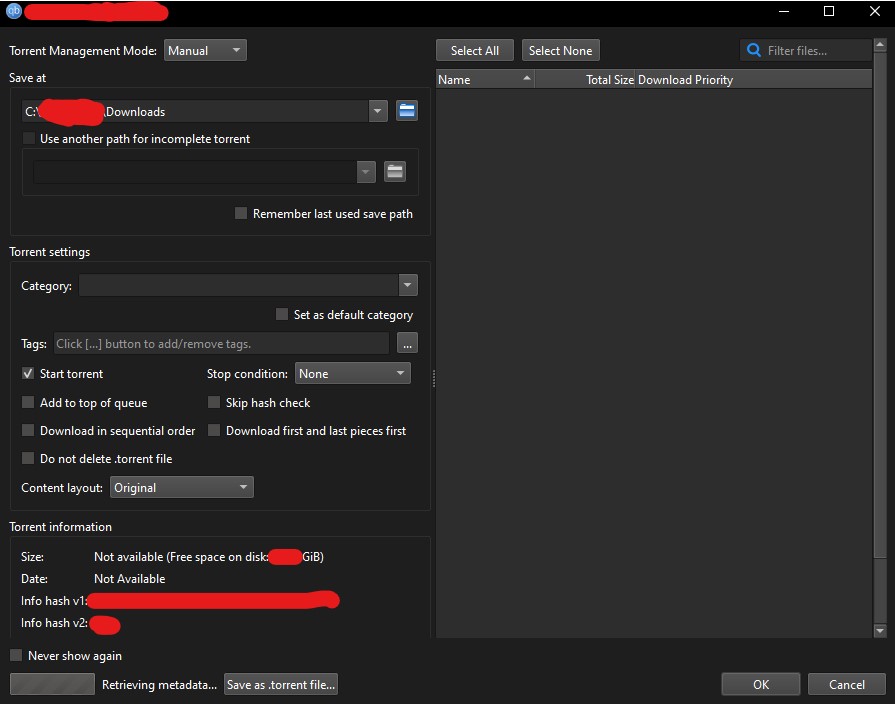Image resolution: width=895 pixels, height=704 pixels.
Task: Click the file list scroll down arrow
Action: 880,631
